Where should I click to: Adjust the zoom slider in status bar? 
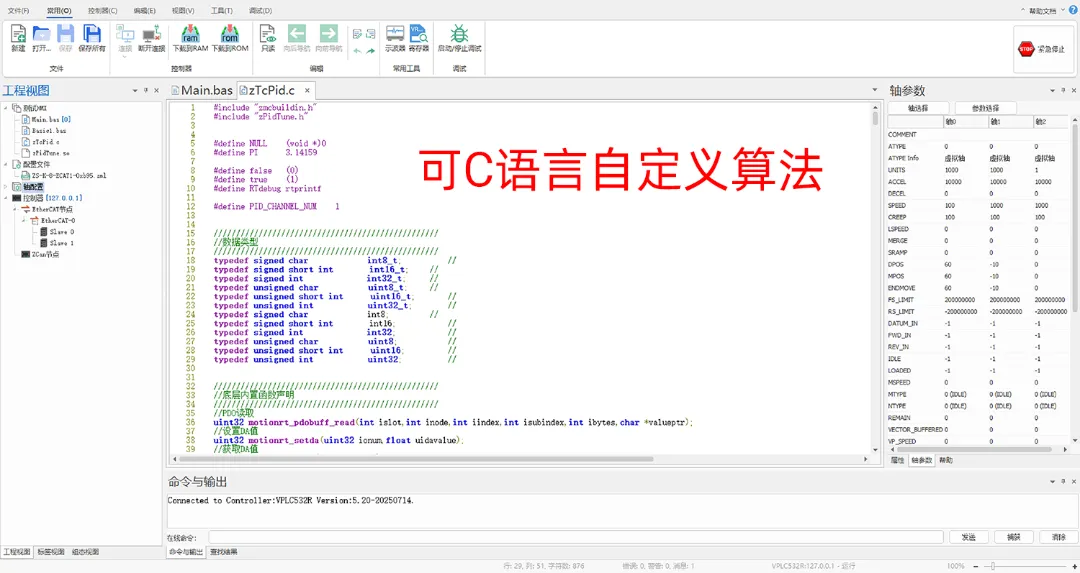pyautogui.click(x=993, y=565)
